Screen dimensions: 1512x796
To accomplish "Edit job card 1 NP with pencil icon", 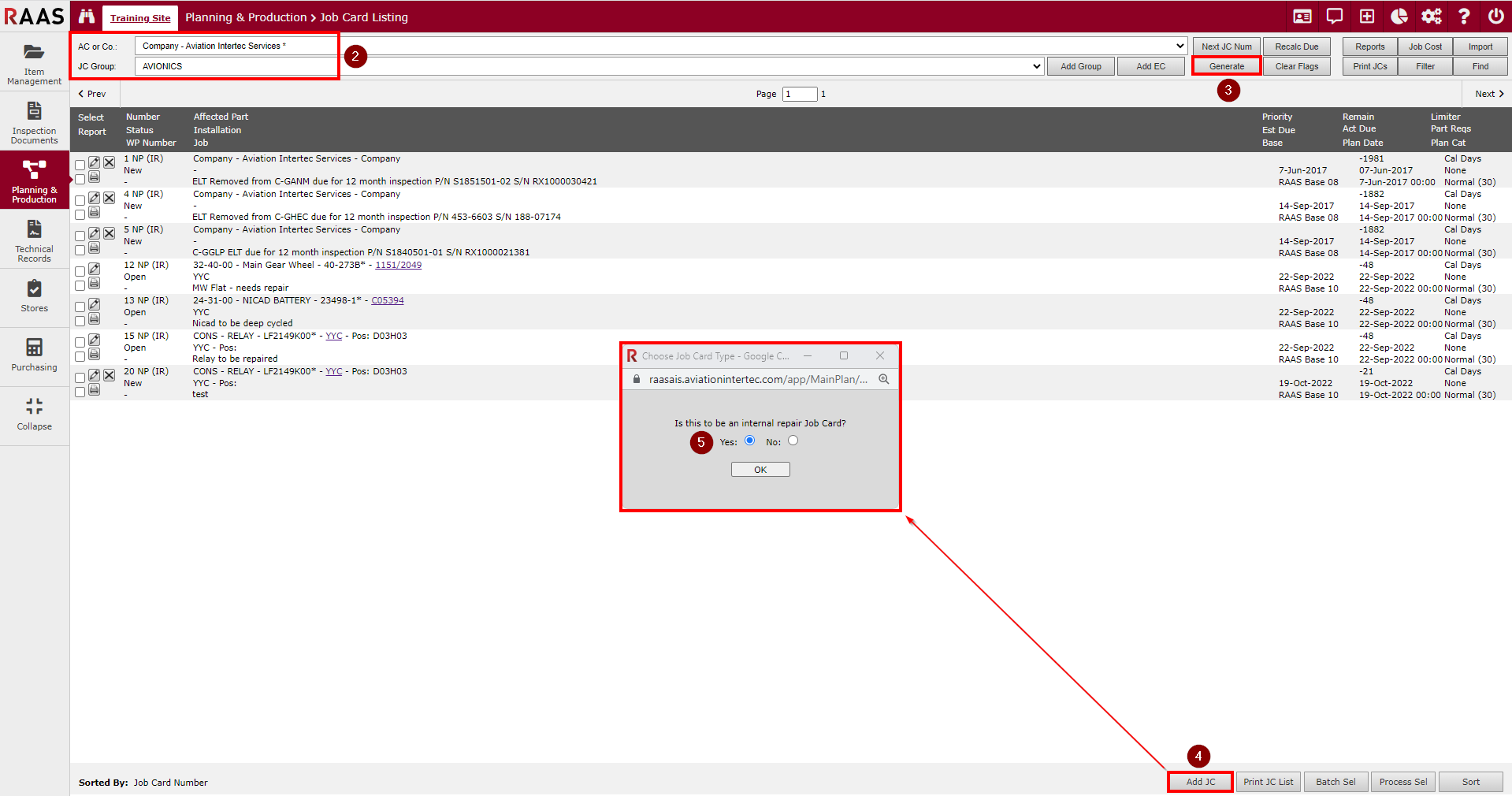I will pos(94,162).
